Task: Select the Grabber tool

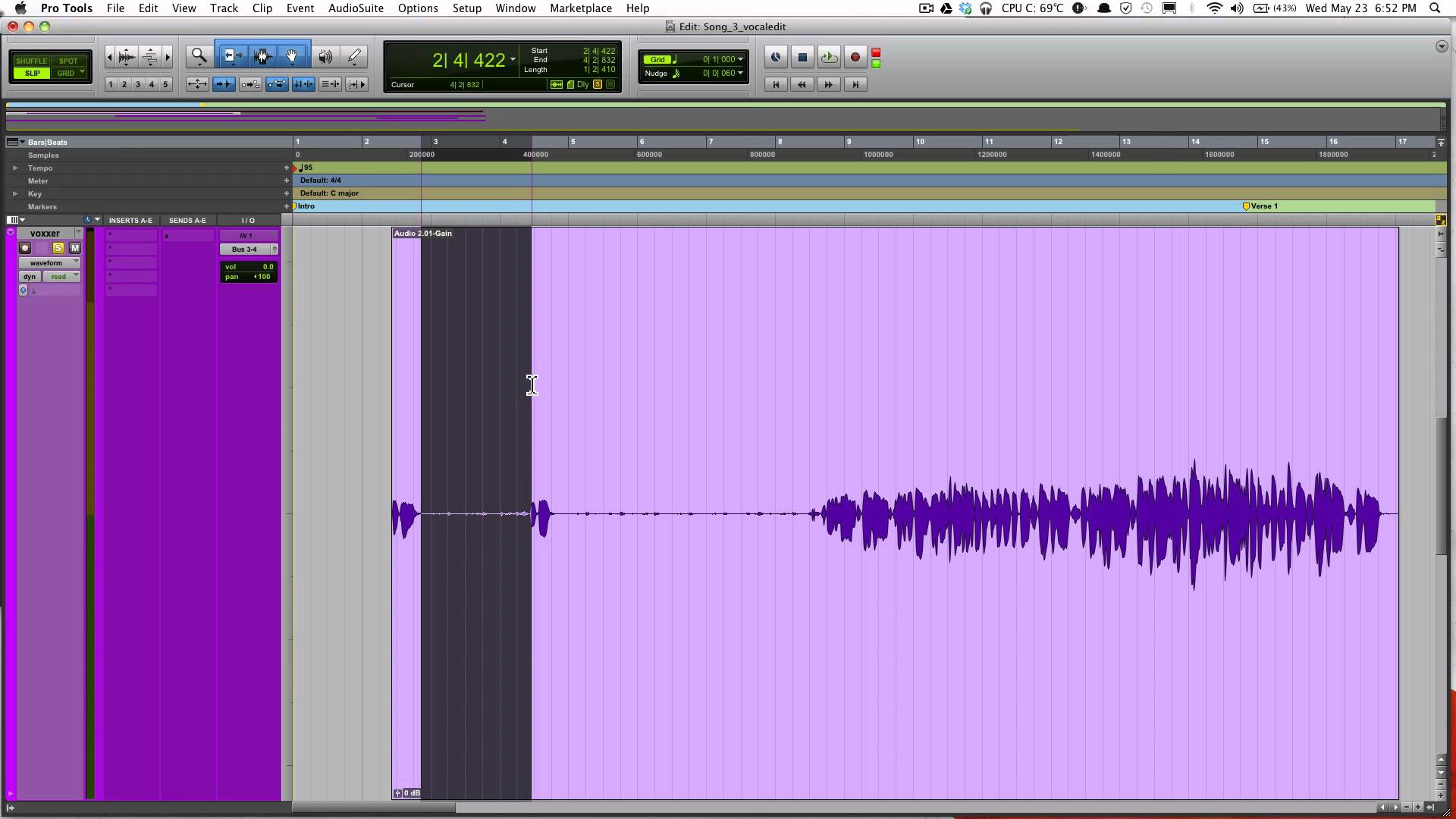Action: coord(291,56)
